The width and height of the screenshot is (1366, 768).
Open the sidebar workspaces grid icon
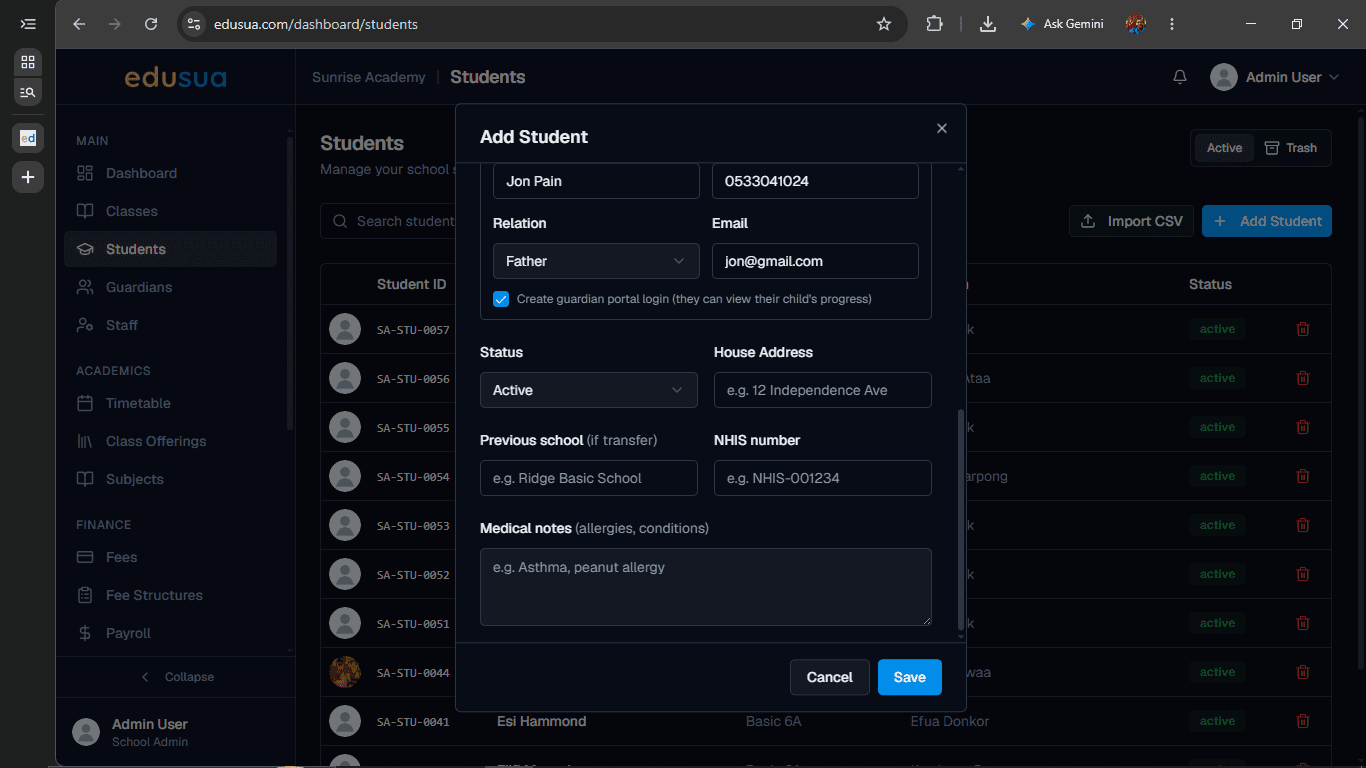[28, 62]
